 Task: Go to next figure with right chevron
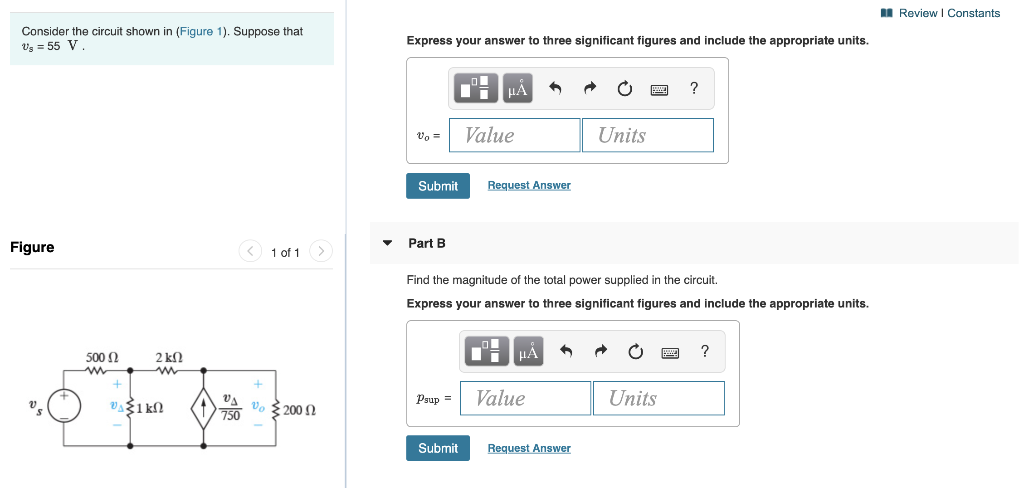(321, 251)
